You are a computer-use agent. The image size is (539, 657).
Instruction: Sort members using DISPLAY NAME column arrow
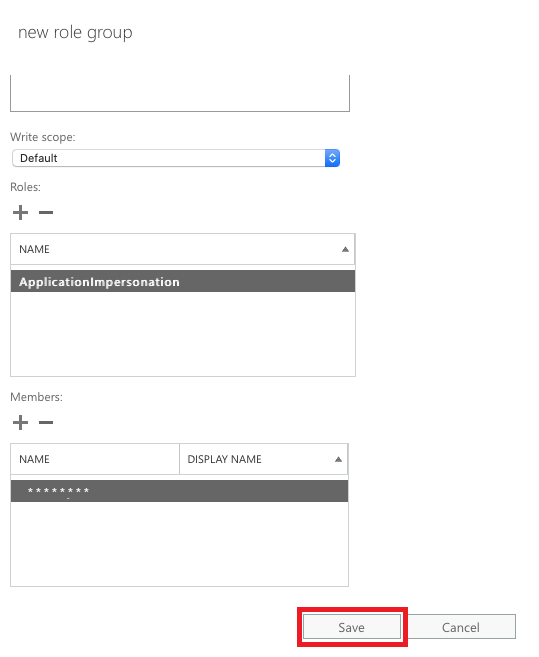[x=338, y=459]
